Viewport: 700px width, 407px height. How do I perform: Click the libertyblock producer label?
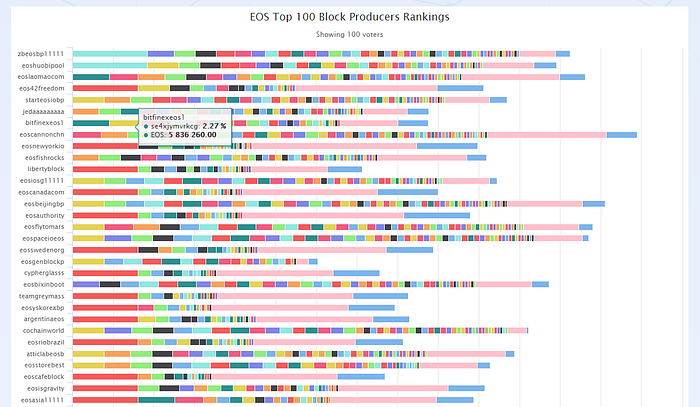point(46,169)
